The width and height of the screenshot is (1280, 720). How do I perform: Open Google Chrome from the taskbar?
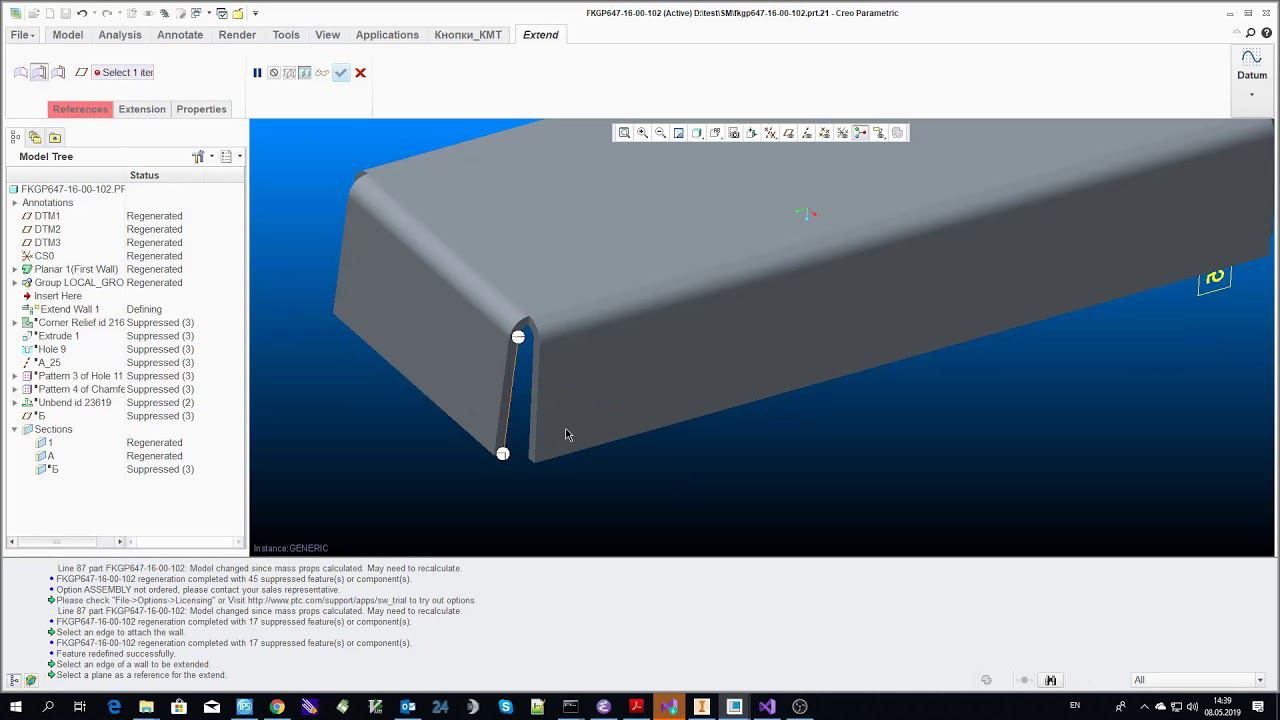click(277, 707)
